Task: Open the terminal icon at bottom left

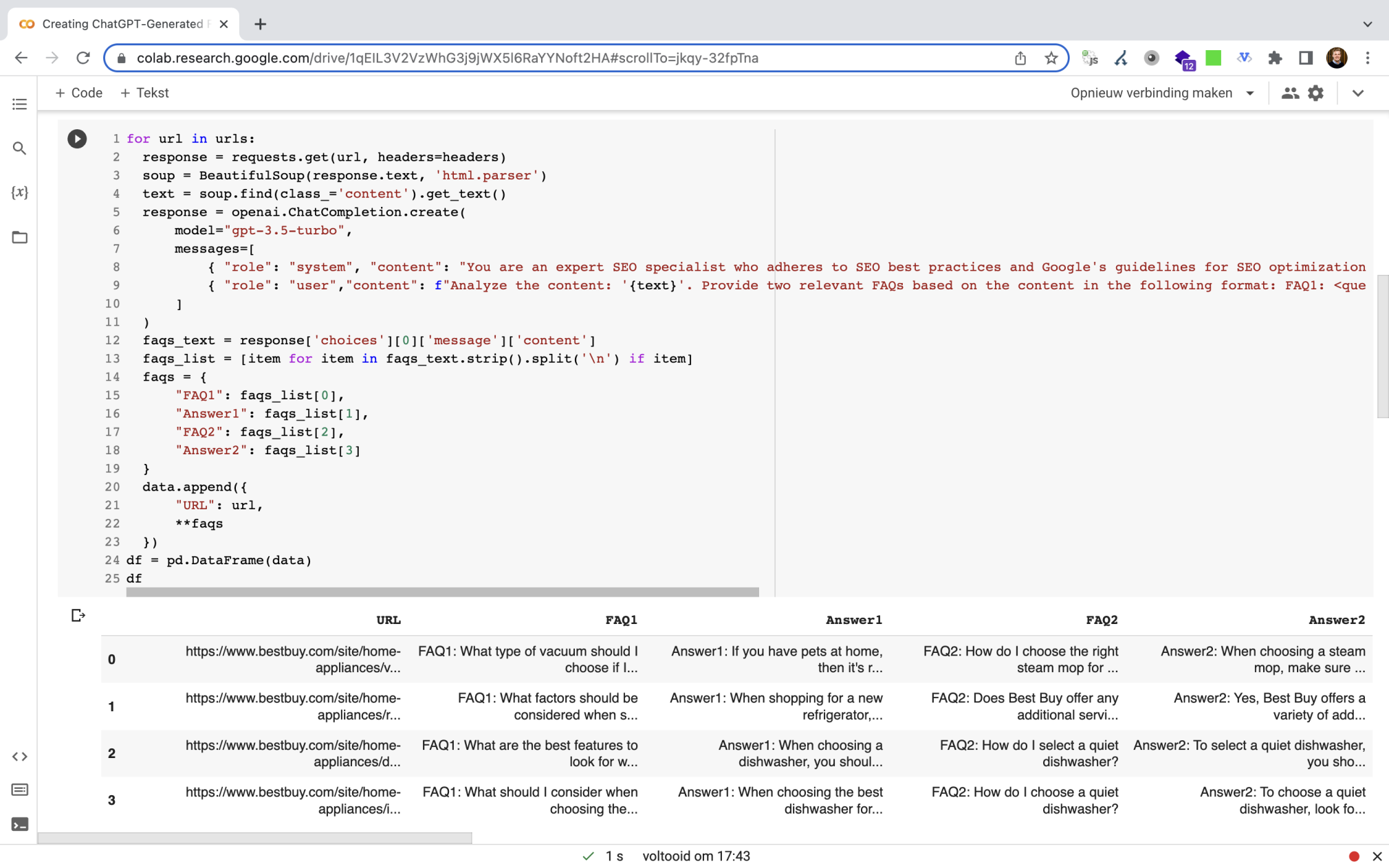Action: point(19,824)
